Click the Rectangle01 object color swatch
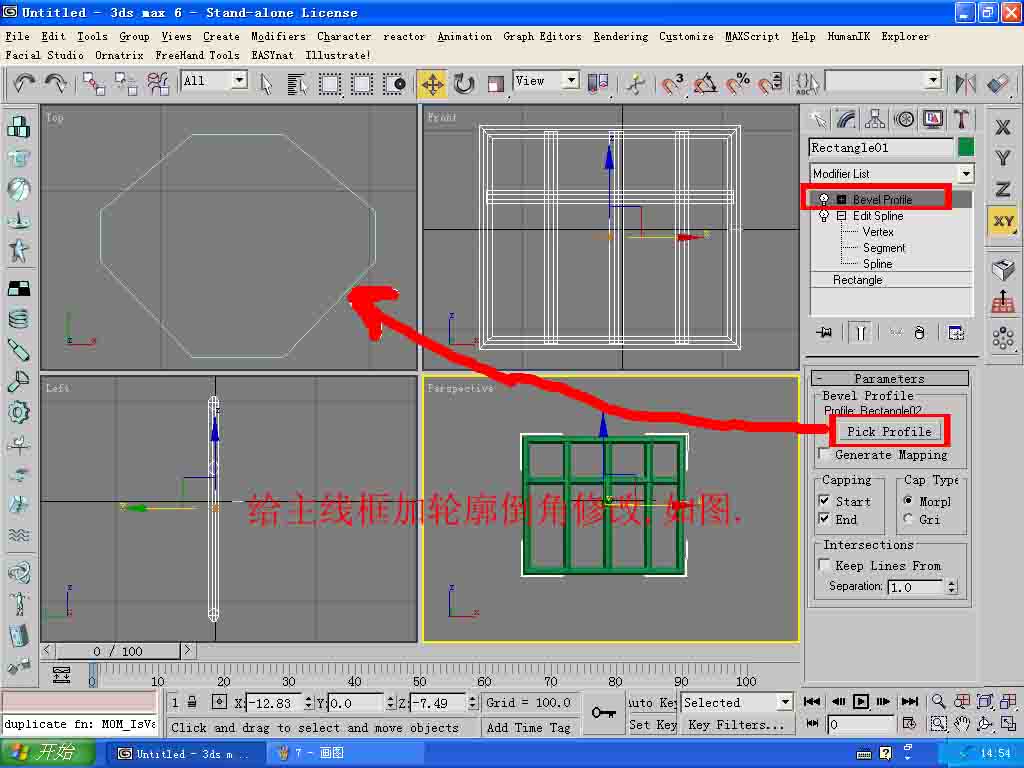 [x=965, y=147]
